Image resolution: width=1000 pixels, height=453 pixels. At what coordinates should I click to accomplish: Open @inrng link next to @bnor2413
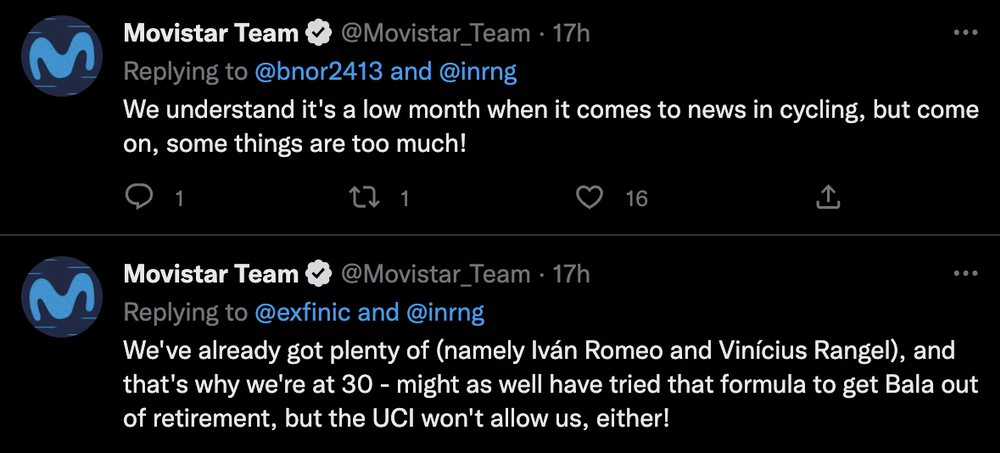coord(476,72)
